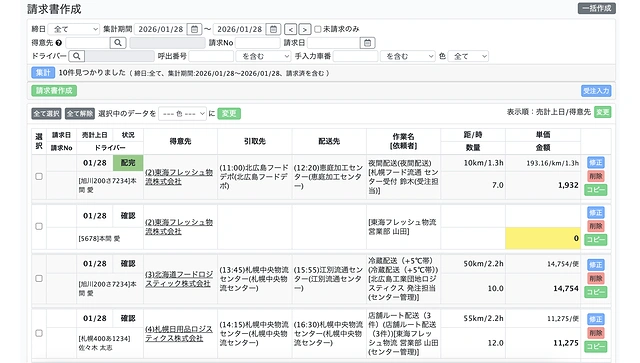Viewport: 640px width, 363px height.
Task: Select the zero-amount 東海フレッシュ row checkbox
Action: pyautogui.click(x=39, y=226)
